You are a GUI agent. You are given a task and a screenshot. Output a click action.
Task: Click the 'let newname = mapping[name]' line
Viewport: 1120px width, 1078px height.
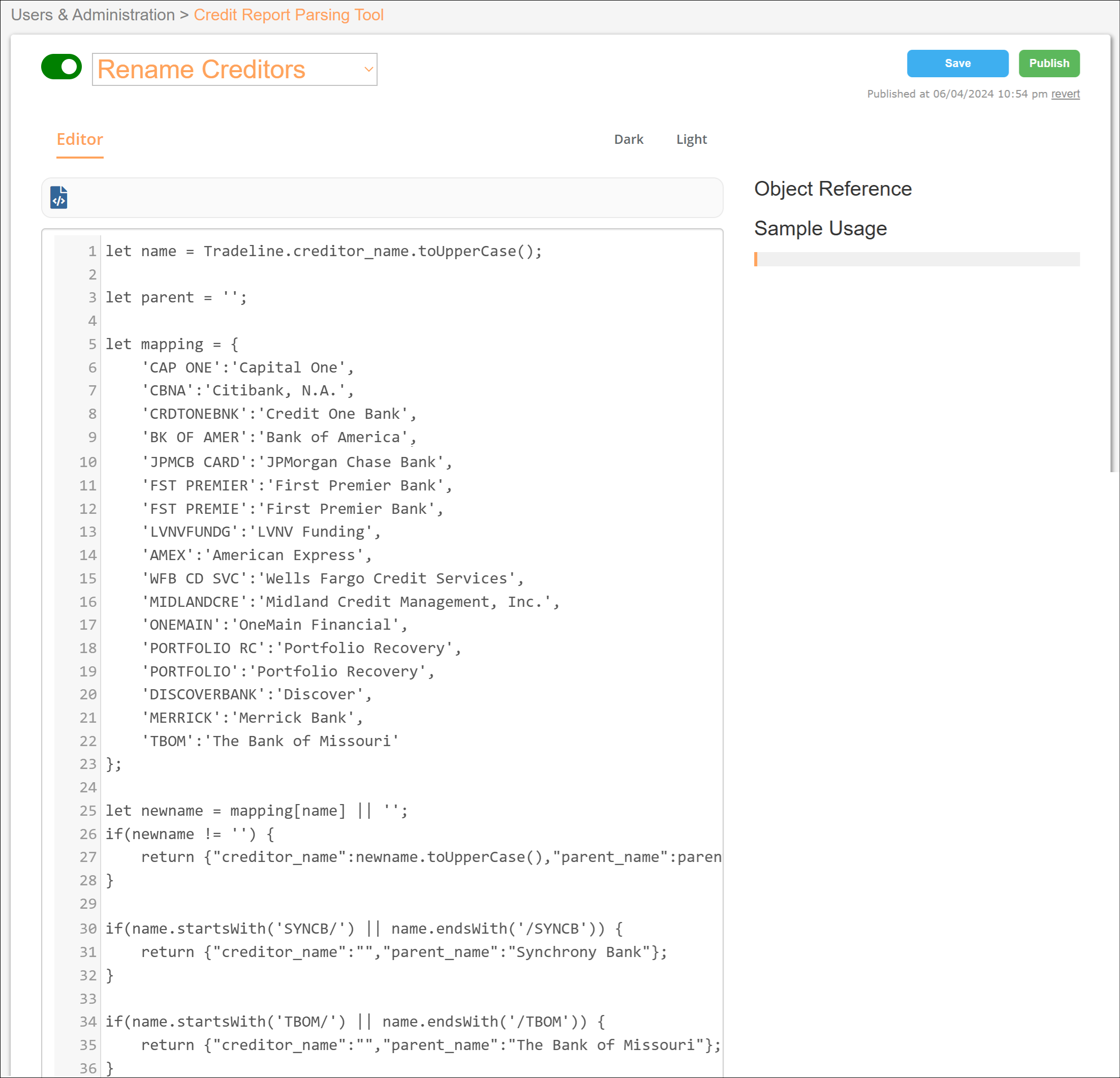[257, 812]
